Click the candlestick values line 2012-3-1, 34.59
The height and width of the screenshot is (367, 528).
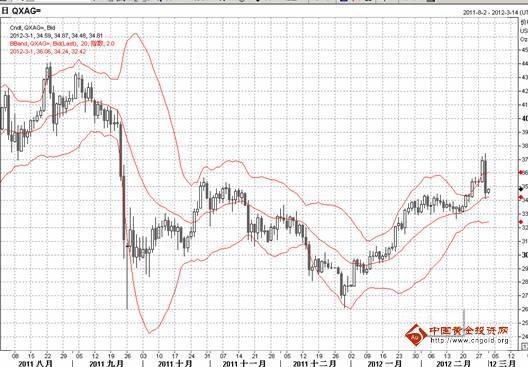click(x=56, y=36)
